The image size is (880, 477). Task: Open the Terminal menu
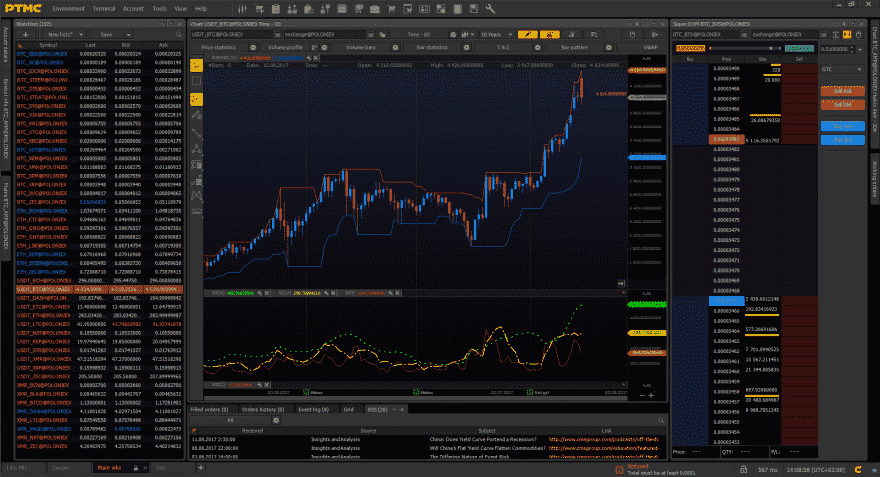[104, 7]
